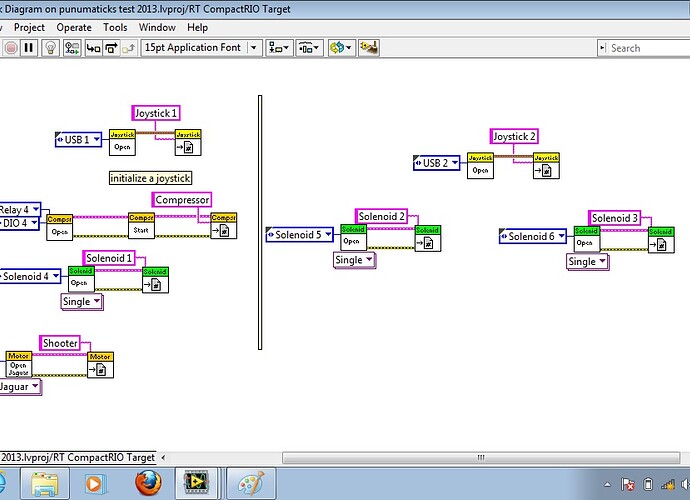Select the Solenoid refnum set node under Solenoid 3
690x500 pixels.
[661, 240]
